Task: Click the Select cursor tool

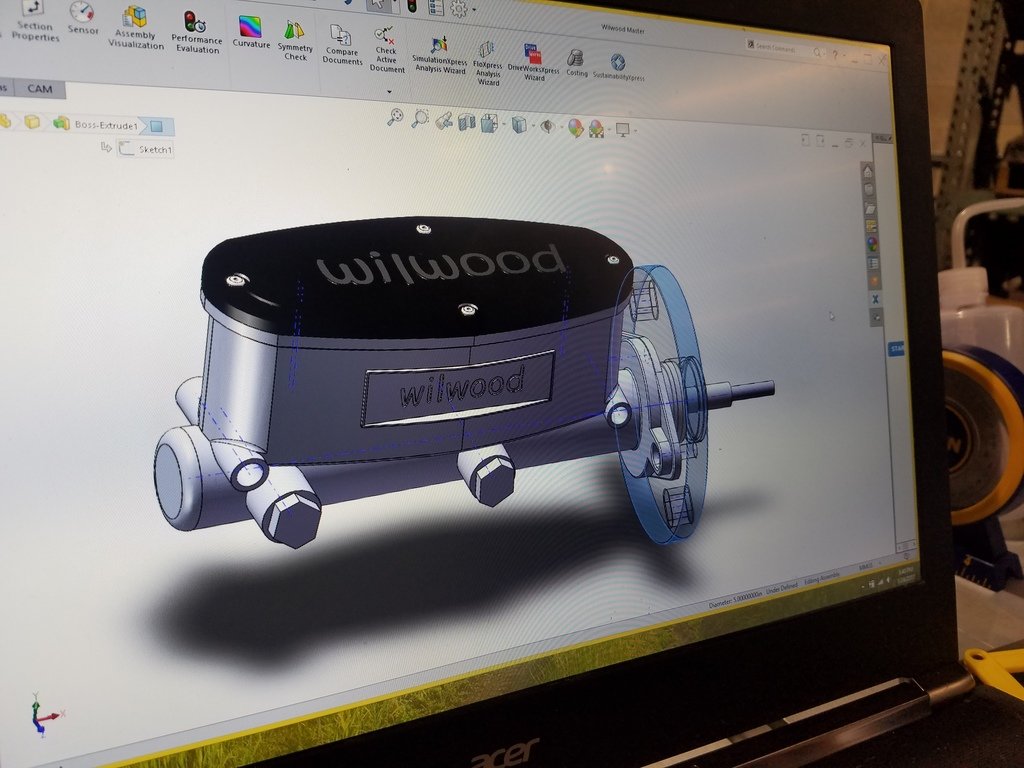Action: (x=377, y=4)
